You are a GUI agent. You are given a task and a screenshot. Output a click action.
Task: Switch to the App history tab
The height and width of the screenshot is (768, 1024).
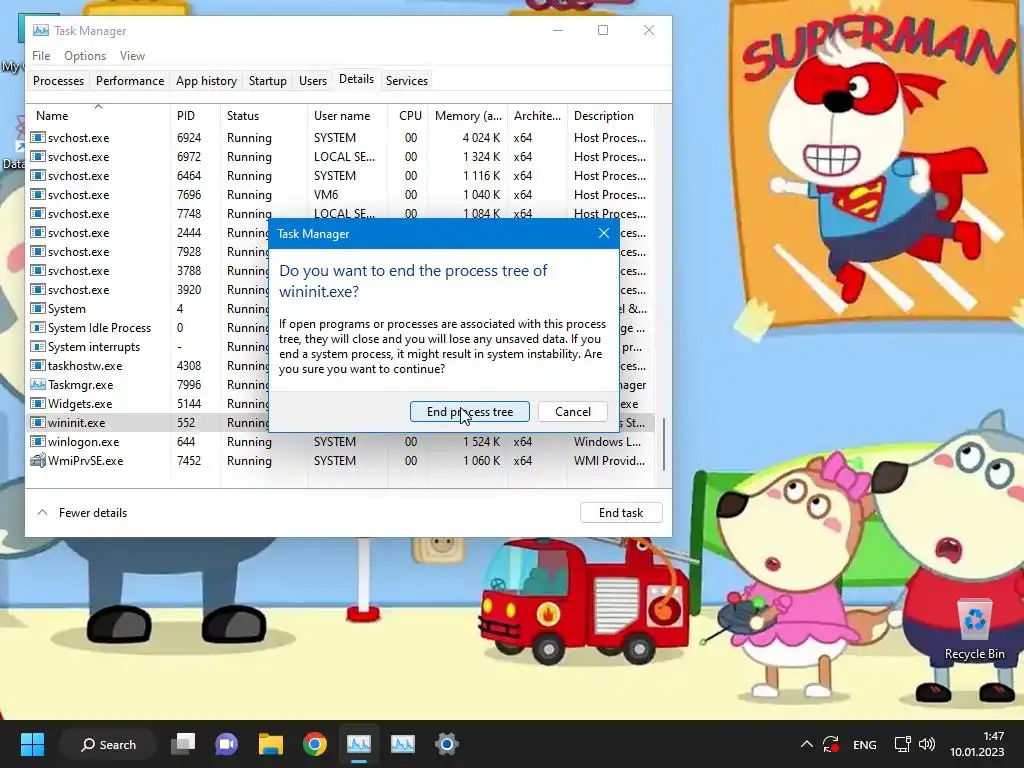pyautogui.click(x=206, y=80)
